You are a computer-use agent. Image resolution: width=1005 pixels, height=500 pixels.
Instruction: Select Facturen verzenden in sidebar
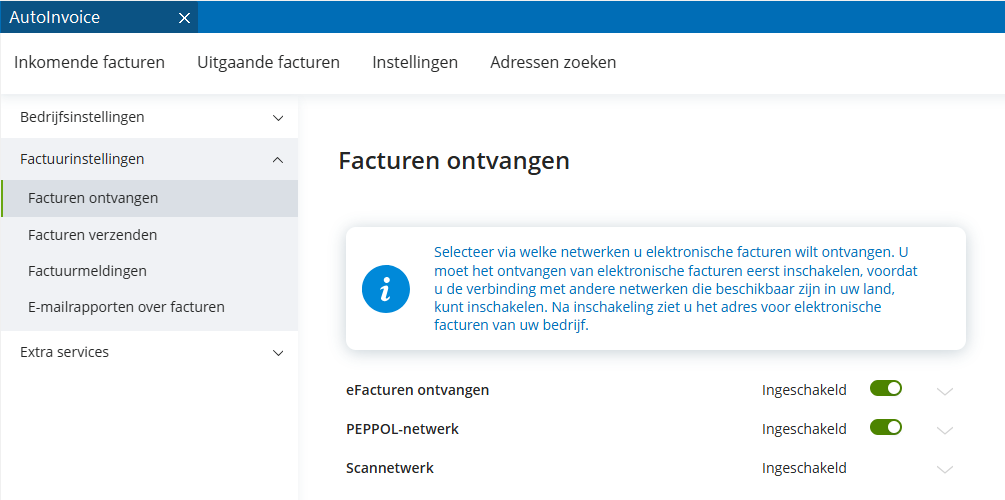click(x=149, y=235)
